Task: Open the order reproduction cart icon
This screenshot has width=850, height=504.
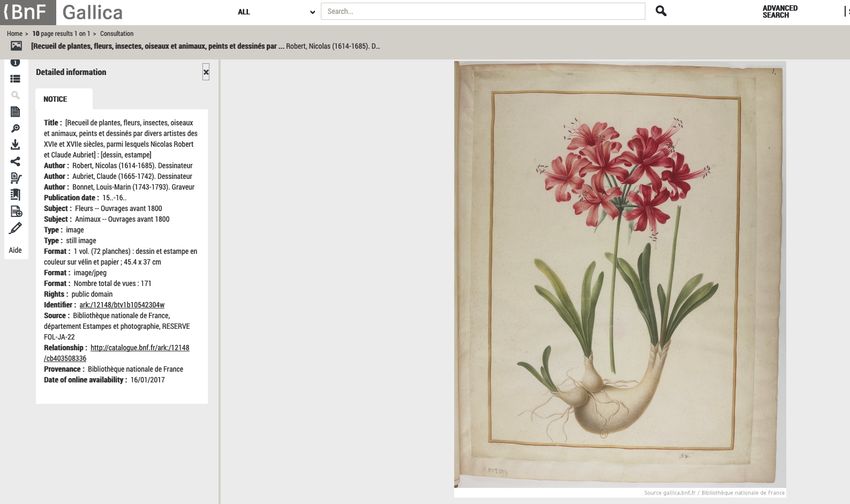Action: pyautogui.click(x=16, y=178)
